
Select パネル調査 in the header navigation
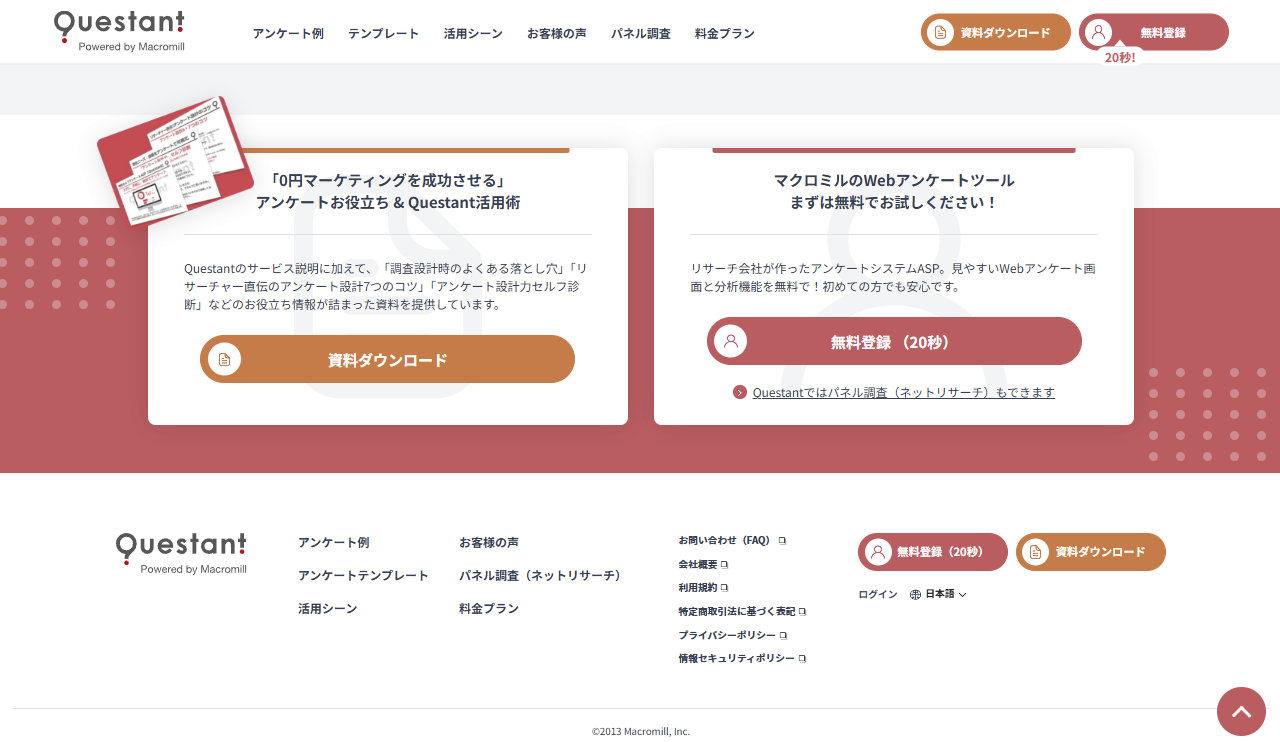[641, 33]
